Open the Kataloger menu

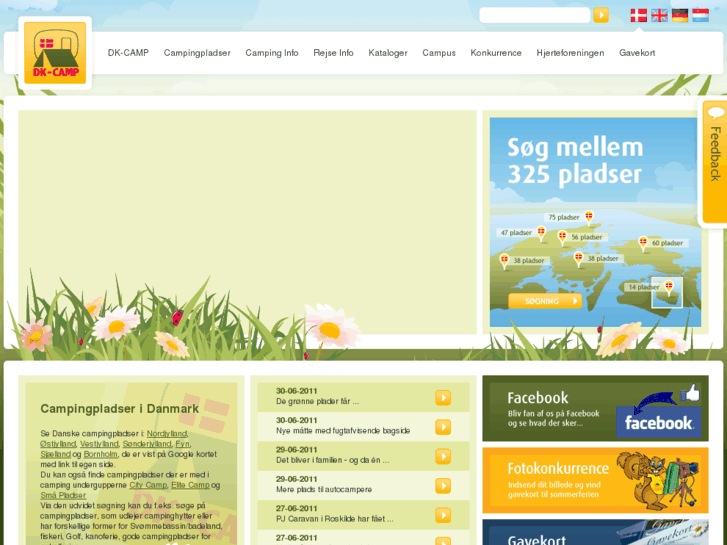388,53
